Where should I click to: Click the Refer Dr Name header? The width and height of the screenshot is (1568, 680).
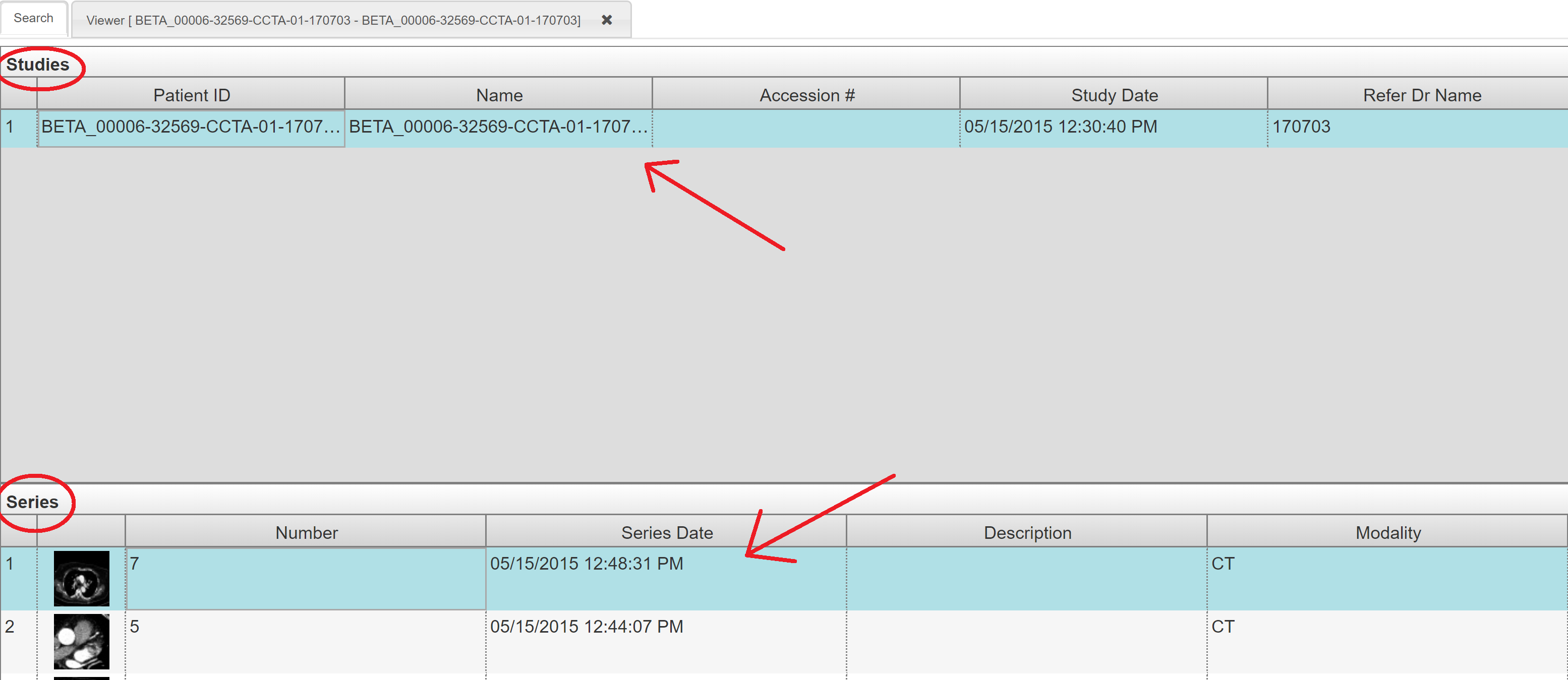click(x=1421, y=95)
